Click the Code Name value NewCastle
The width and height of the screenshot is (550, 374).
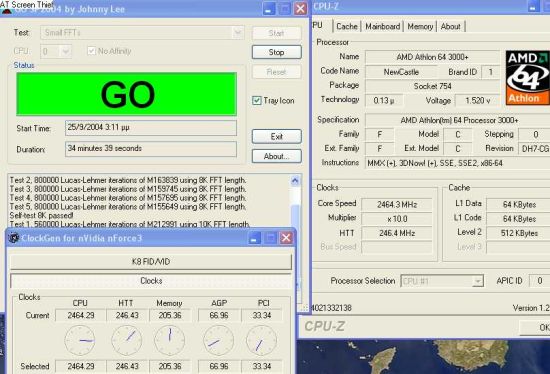[x=401, y=72]
